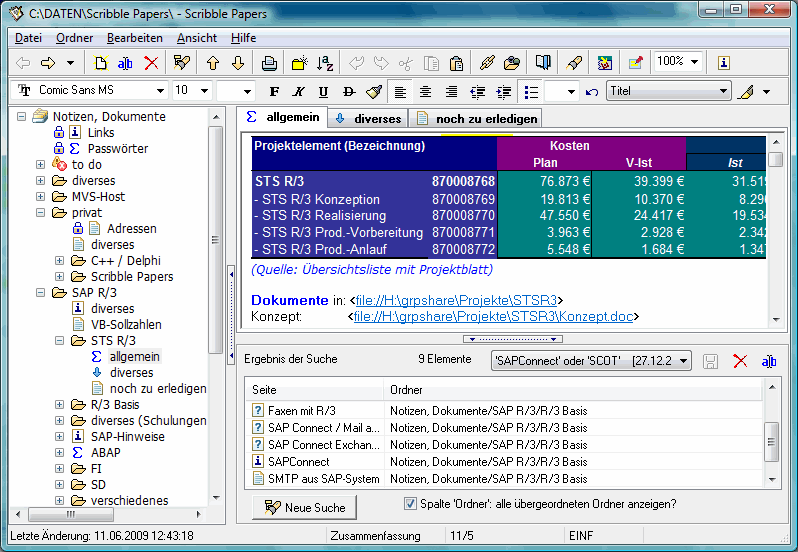Toggle bold text formatting
The height and width of the screenshot is (552, 798).
click(272, 91)
